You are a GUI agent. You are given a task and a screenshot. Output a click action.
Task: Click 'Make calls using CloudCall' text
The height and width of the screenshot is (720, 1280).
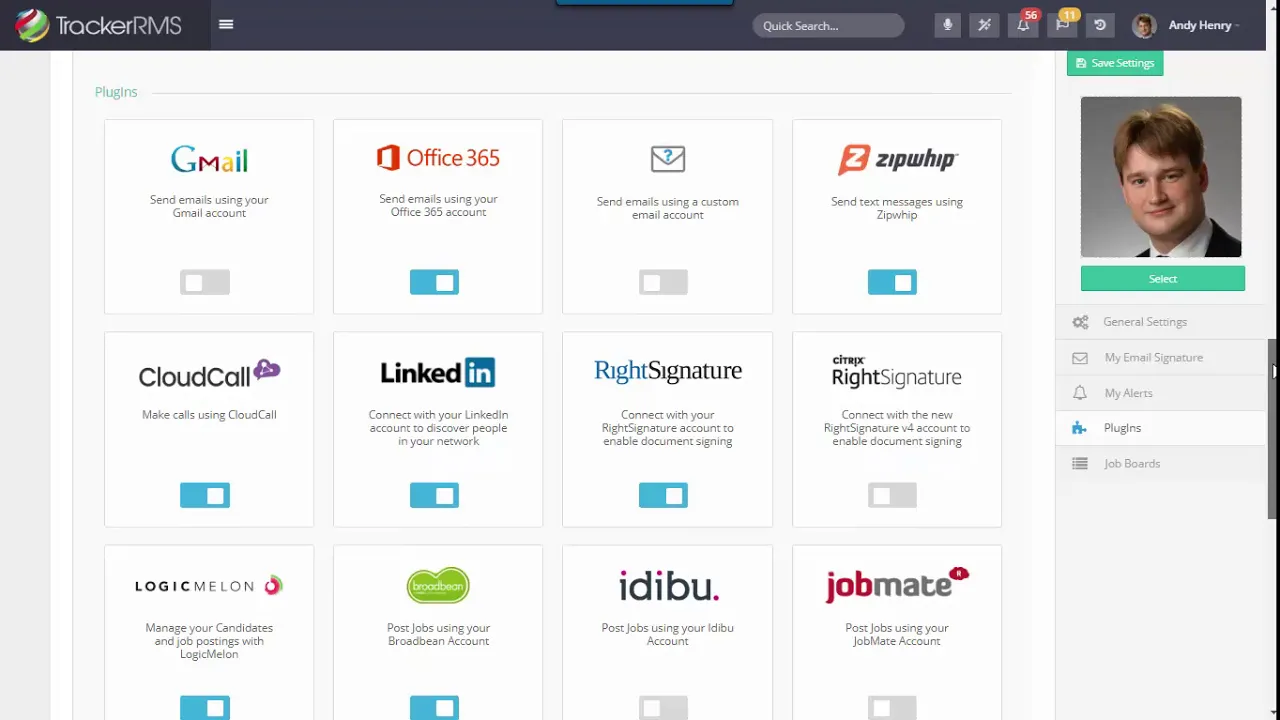click(209, 415)
